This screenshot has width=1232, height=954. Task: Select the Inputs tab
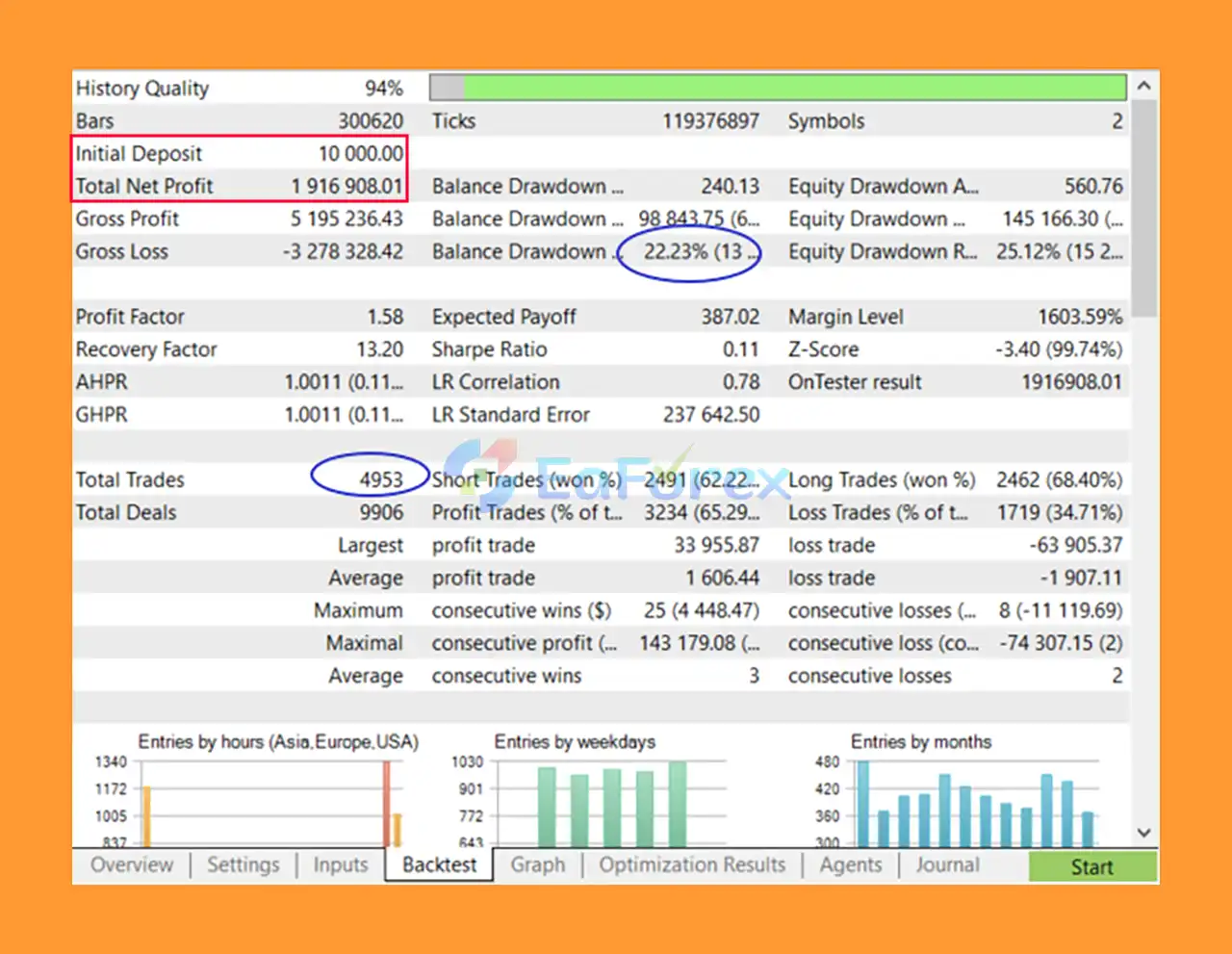tap(341, 864)
